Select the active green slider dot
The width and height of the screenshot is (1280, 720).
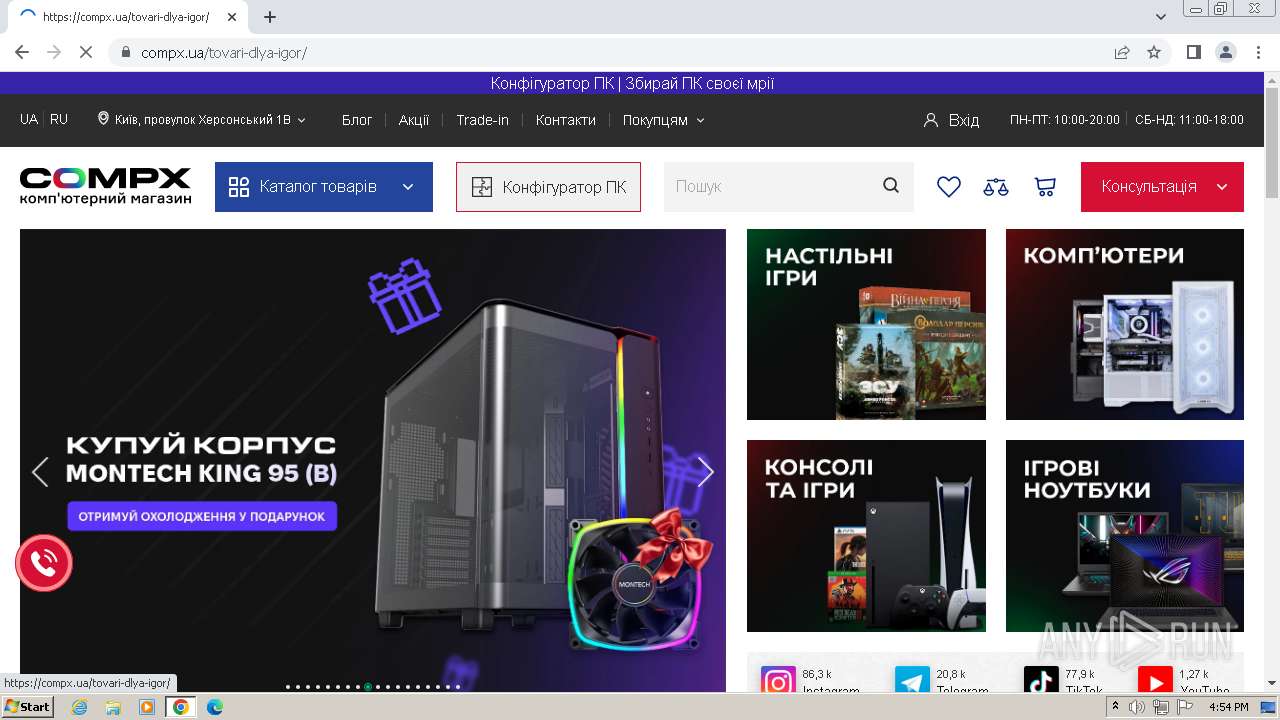pyautogui.click(x=368, y=687)
